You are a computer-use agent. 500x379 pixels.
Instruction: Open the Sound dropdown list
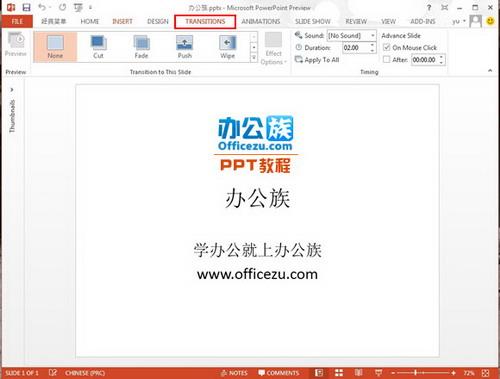pyautogui.click(x=373, y=35)
